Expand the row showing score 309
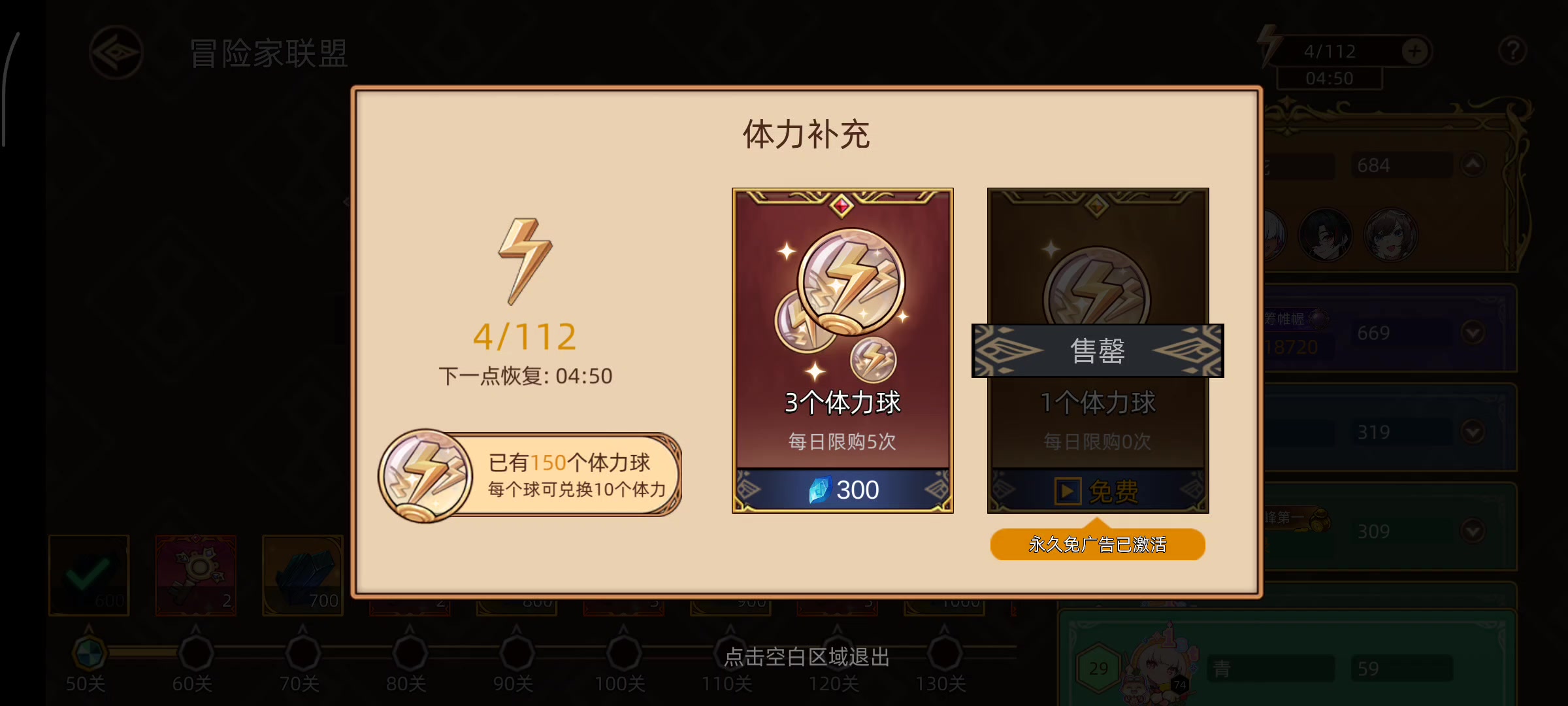 tap(1473, 531)
